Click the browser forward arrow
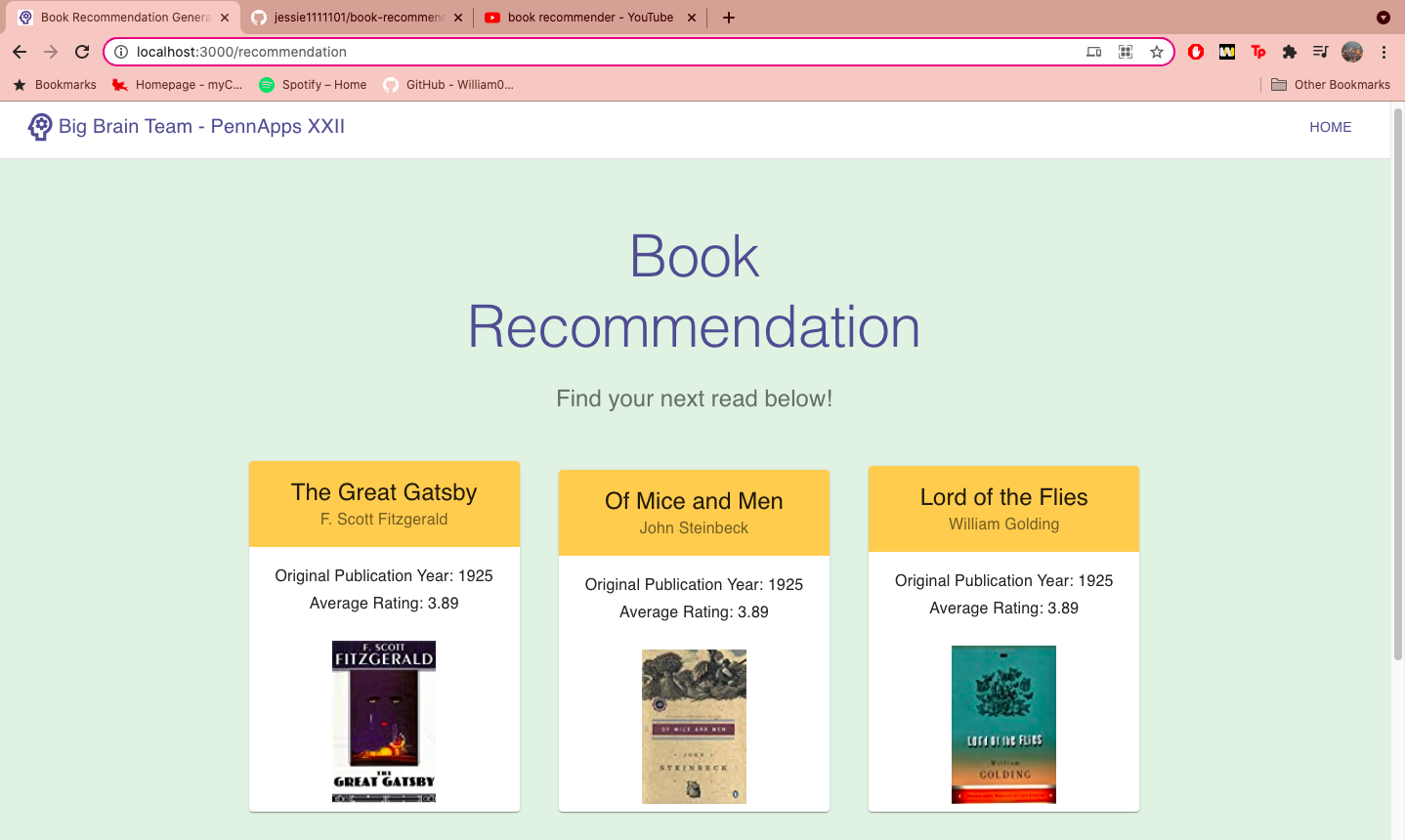 51,52
